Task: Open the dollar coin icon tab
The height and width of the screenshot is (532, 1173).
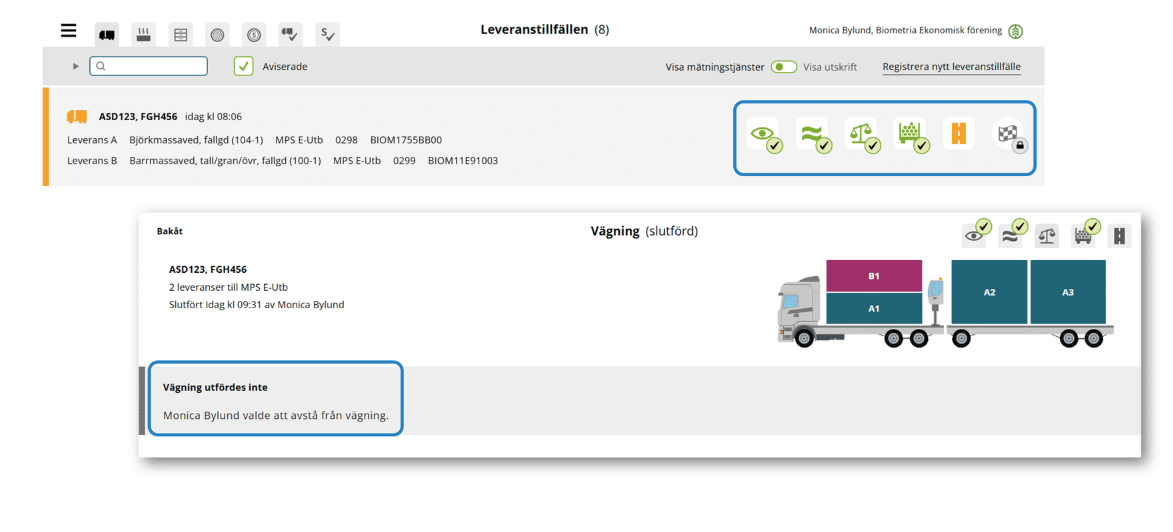Action: (254, 34)
